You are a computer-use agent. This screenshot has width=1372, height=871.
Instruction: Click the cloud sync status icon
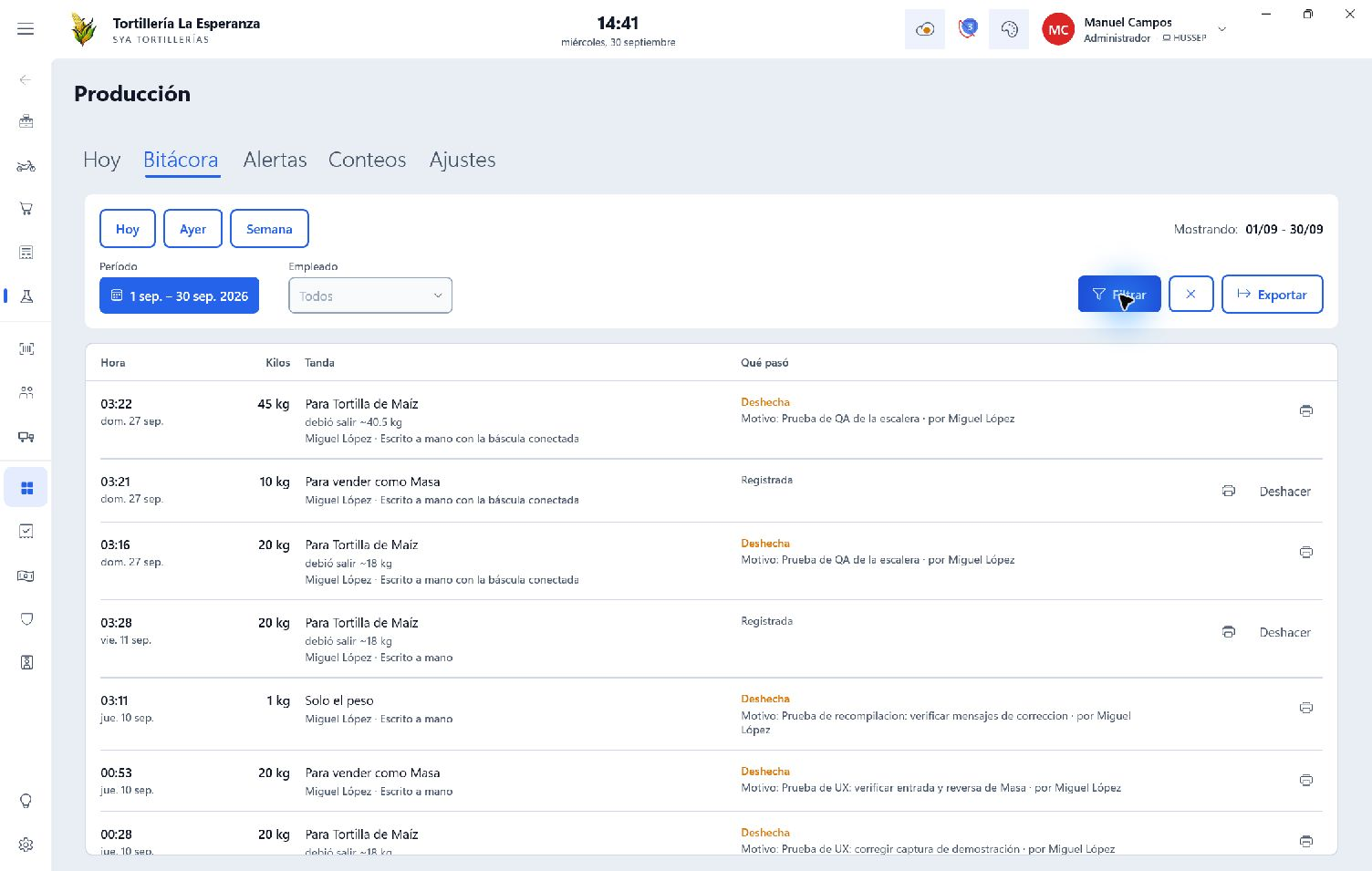coord(925,29)
